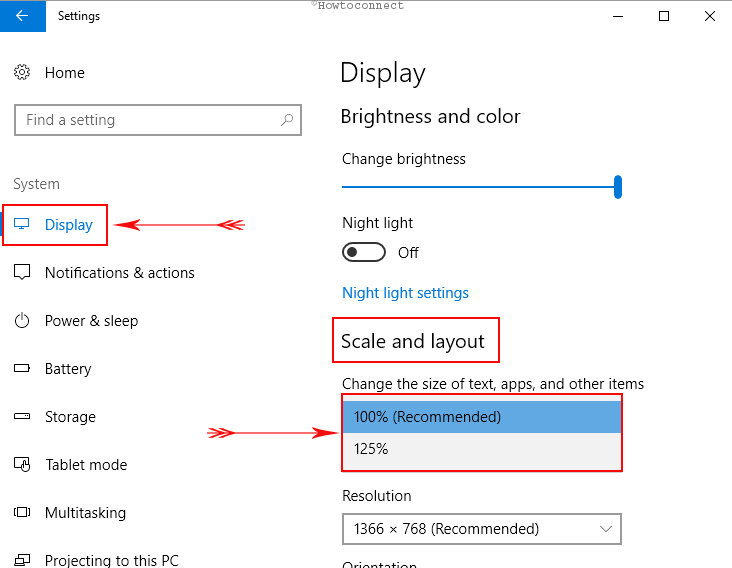Click the Power & sleep icon
The height and width of the screenshot is (568, 732).
pyautogui.click(x=23, y=321)
